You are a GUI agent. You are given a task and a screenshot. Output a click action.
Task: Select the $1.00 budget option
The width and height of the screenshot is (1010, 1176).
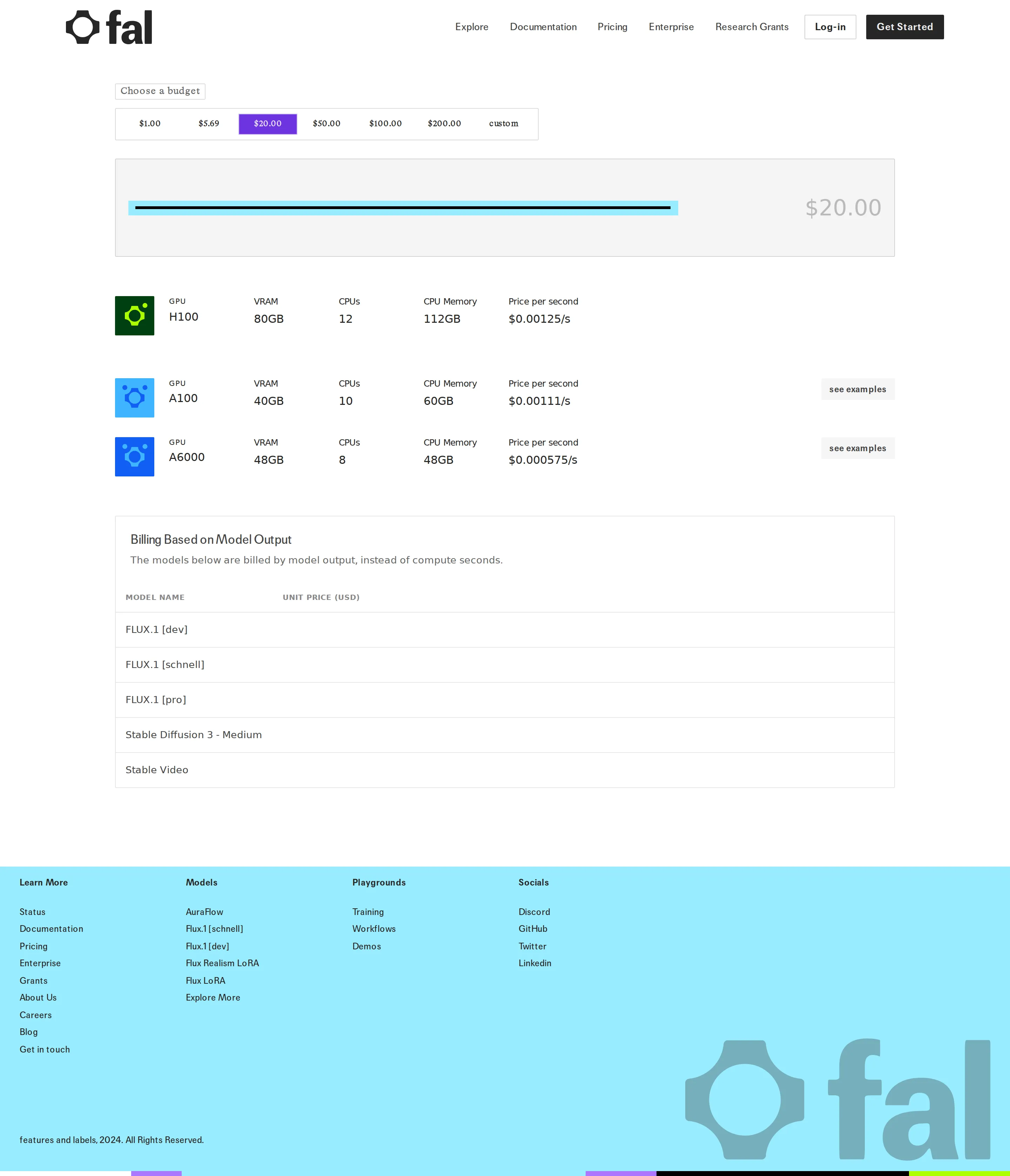coord(150,124)
